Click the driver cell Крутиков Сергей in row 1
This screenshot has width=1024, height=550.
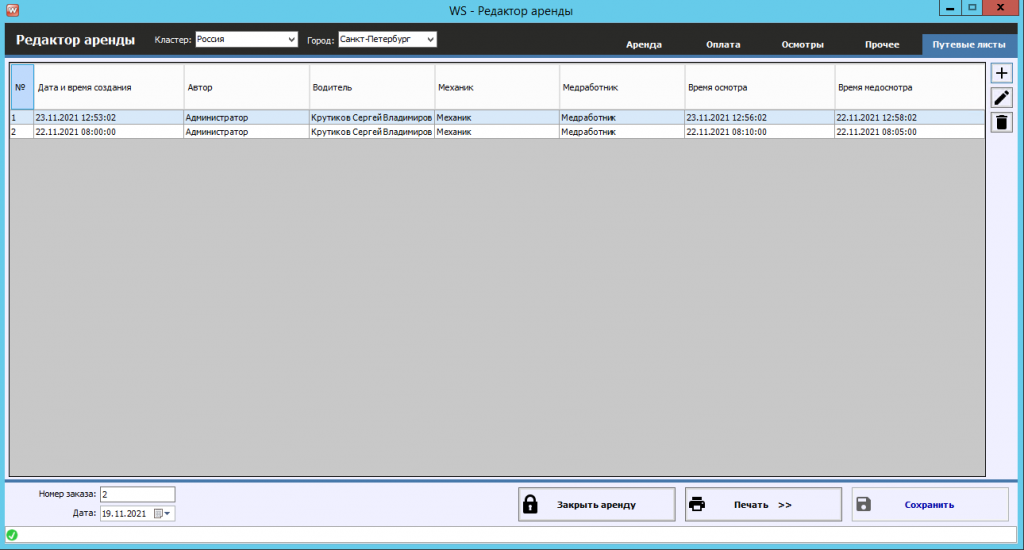tap(372, 118)
